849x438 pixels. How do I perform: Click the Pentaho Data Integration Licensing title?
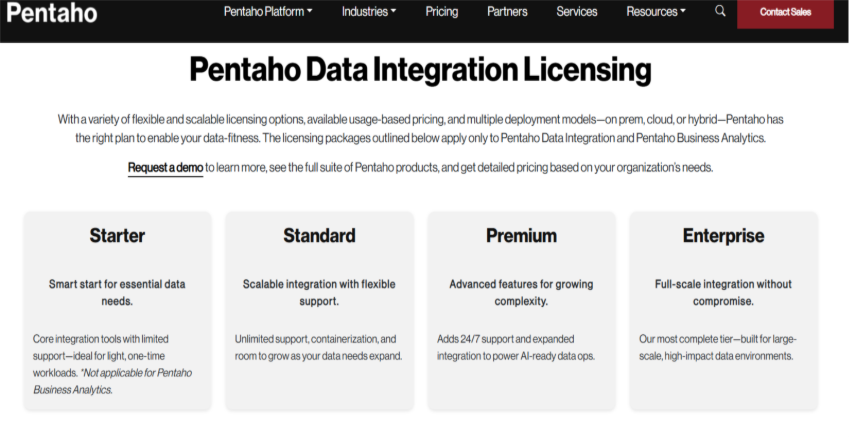[x=420, y=70]
